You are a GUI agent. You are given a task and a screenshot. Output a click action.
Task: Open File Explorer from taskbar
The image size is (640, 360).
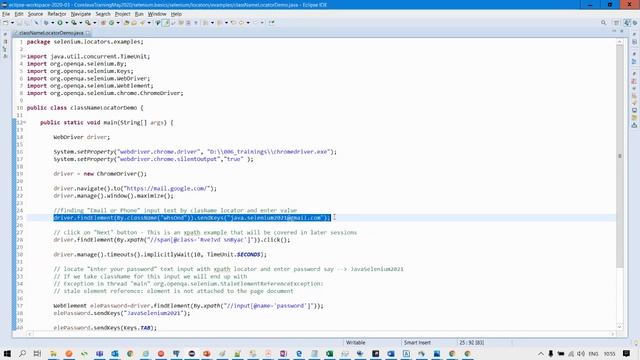(x=53, y=353)
